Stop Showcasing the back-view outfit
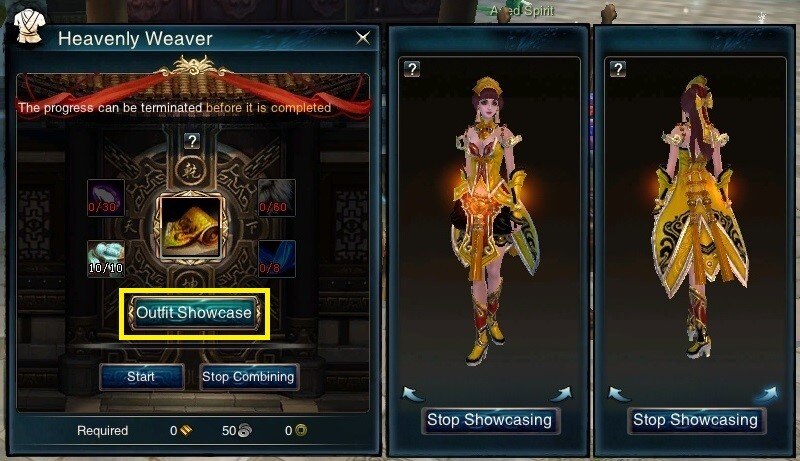This screenshot has width=800, height=461. 696,420
